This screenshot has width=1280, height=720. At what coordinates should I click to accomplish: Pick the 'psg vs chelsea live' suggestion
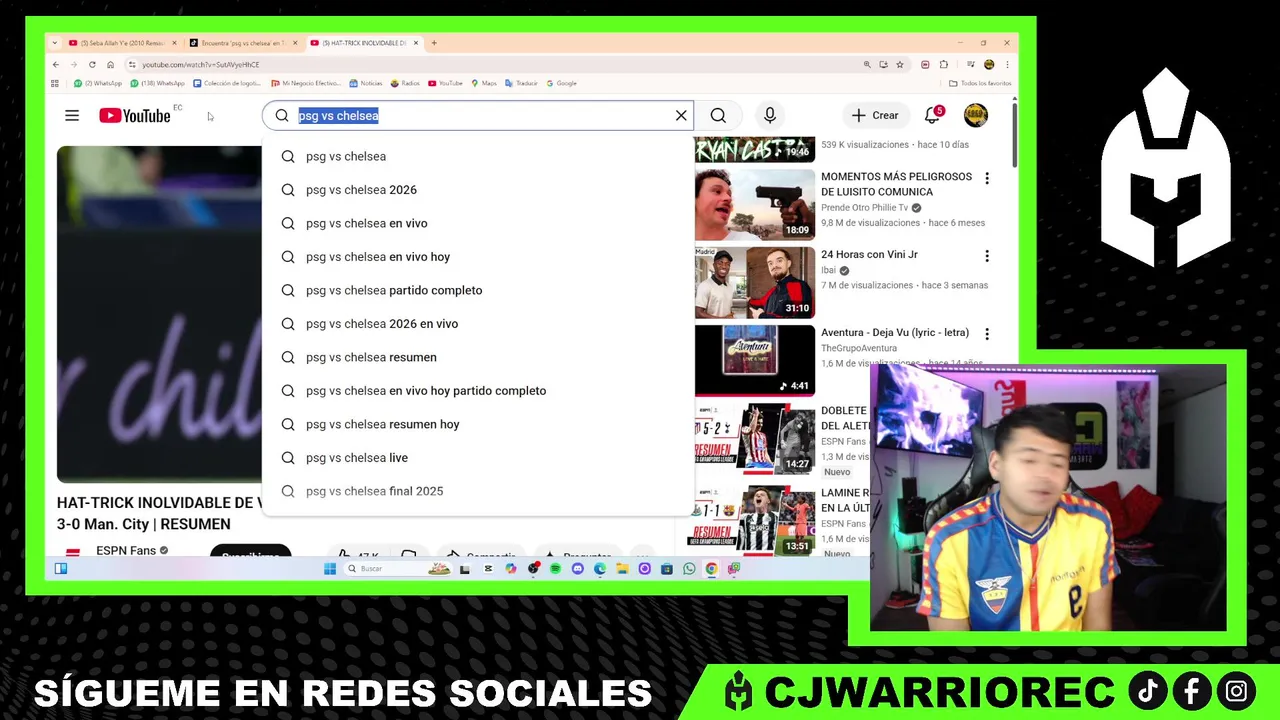[478, 458]
